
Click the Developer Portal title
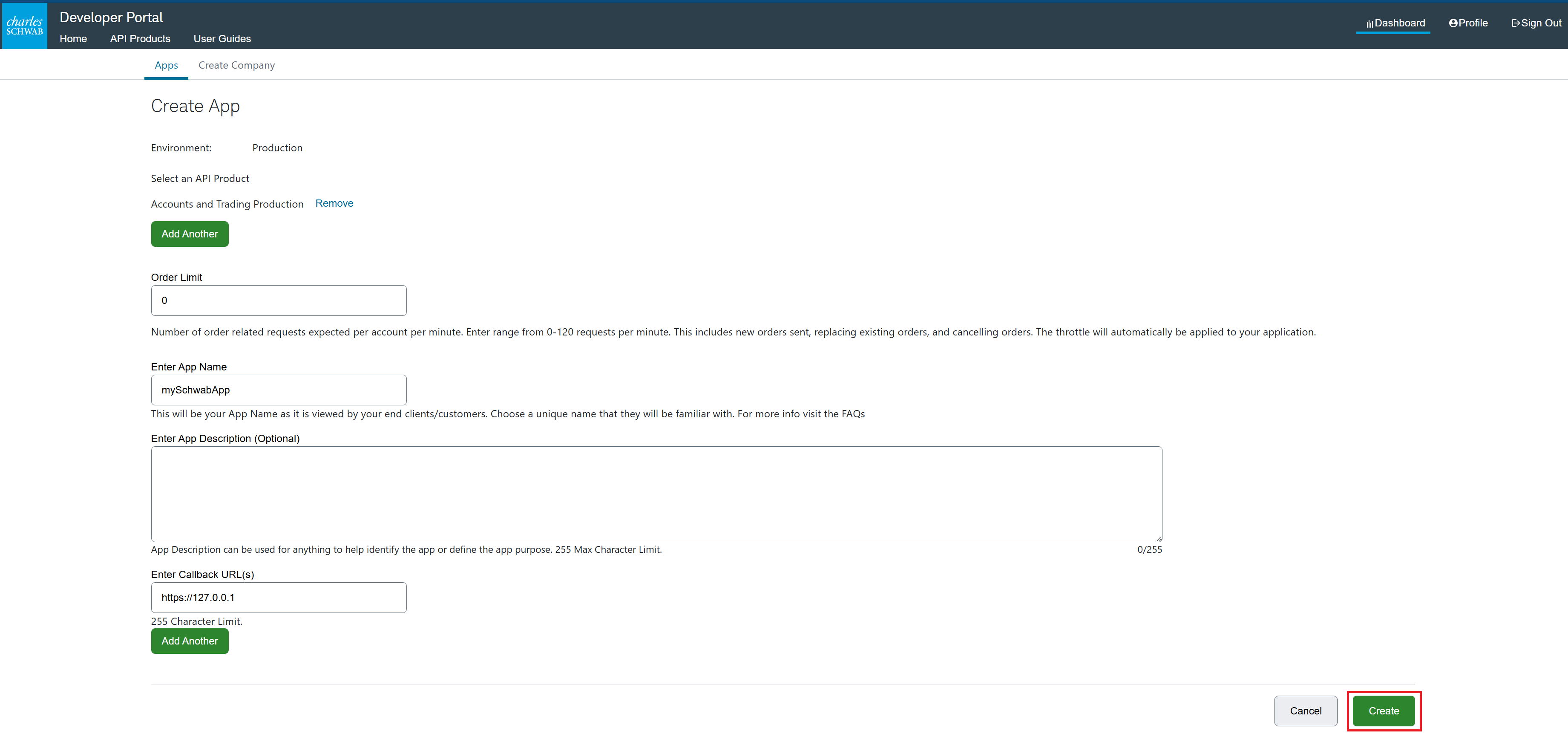pyautogui.click(x=111, y=17)
